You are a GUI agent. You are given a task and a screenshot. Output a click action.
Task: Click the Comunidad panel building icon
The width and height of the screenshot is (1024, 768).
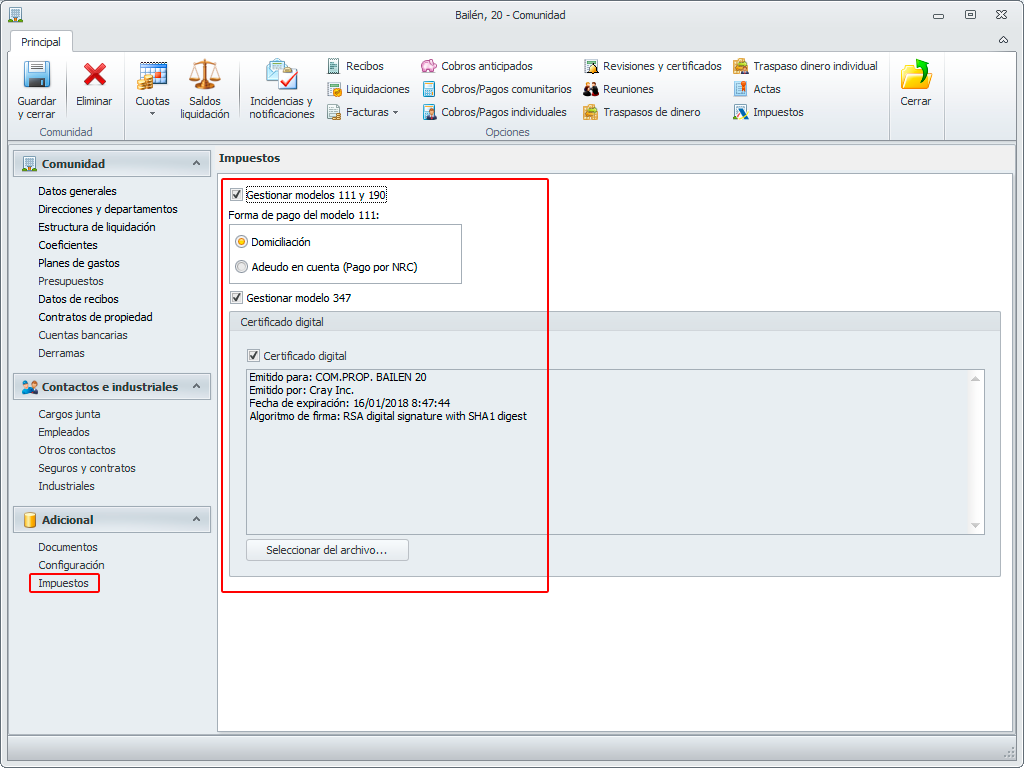29,164
